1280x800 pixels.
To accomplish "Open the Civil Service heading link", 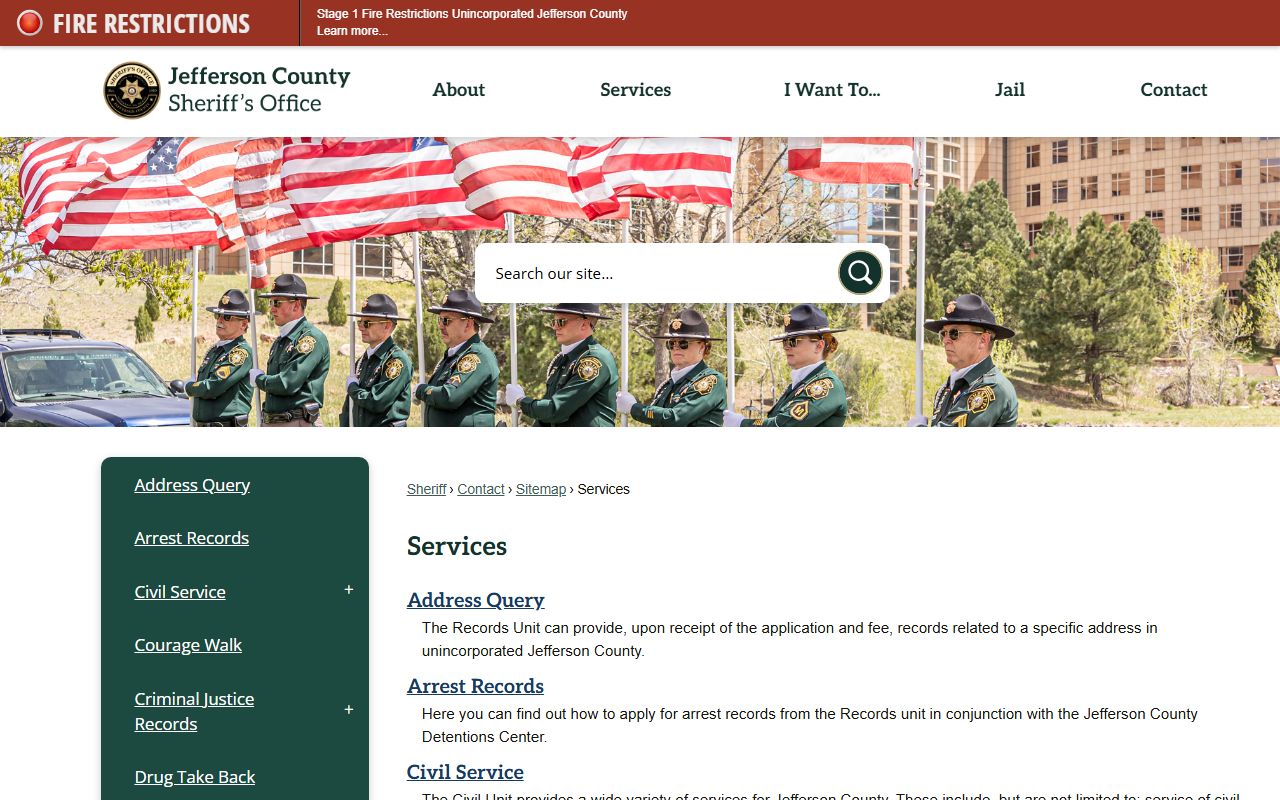I will pos(465,772).
